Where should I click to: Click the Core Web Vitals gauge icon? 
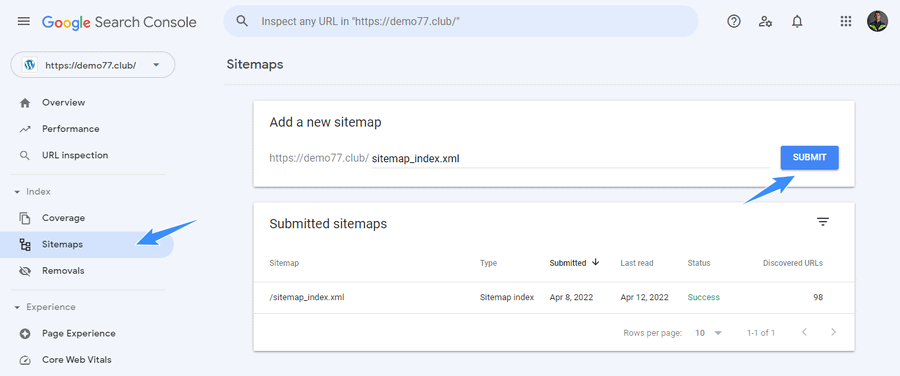point(25,361)
